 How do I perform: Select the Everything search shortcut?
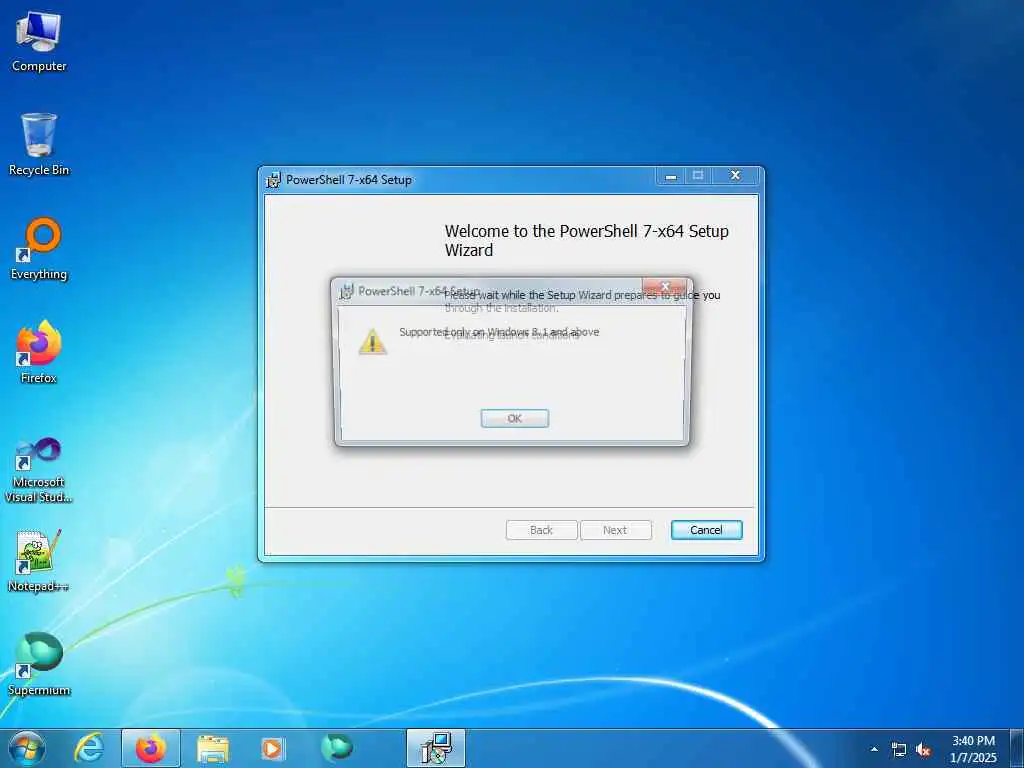click(39, 249)
